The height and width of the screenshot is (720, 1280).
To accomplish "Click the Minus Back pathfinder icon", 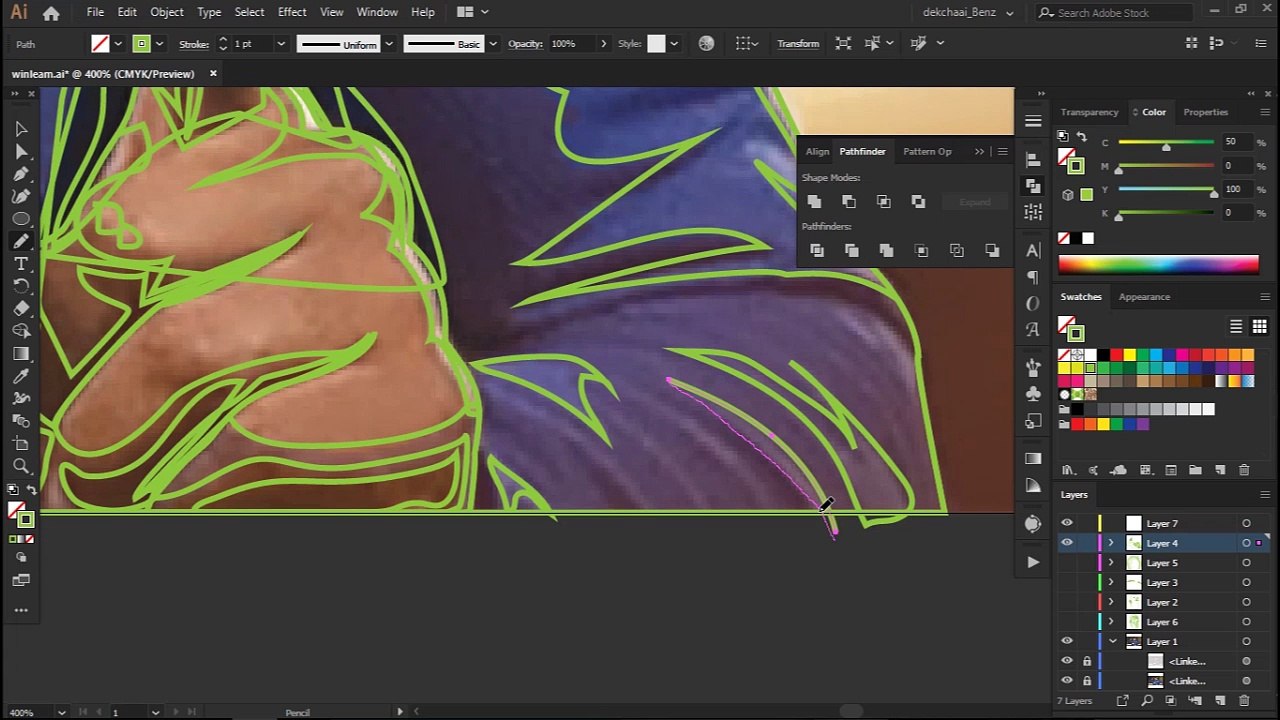I will (x=992, y=250).
